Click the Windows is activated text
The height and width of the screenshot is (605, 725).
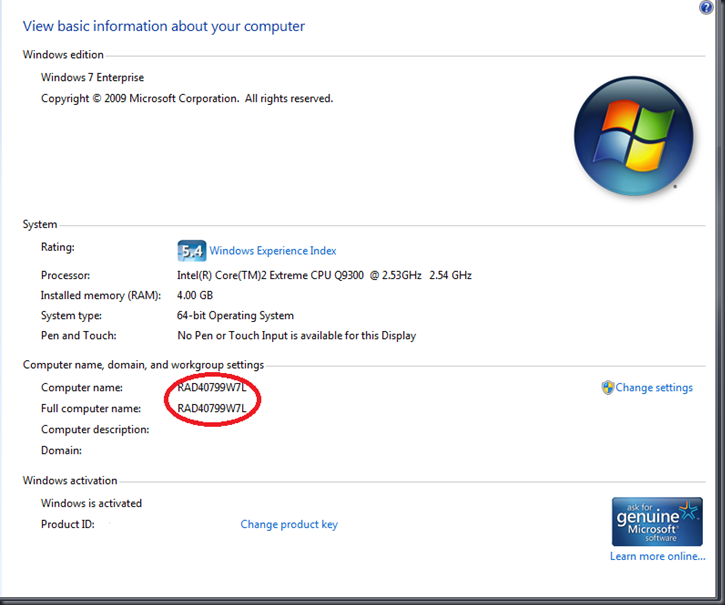point(91,503)
